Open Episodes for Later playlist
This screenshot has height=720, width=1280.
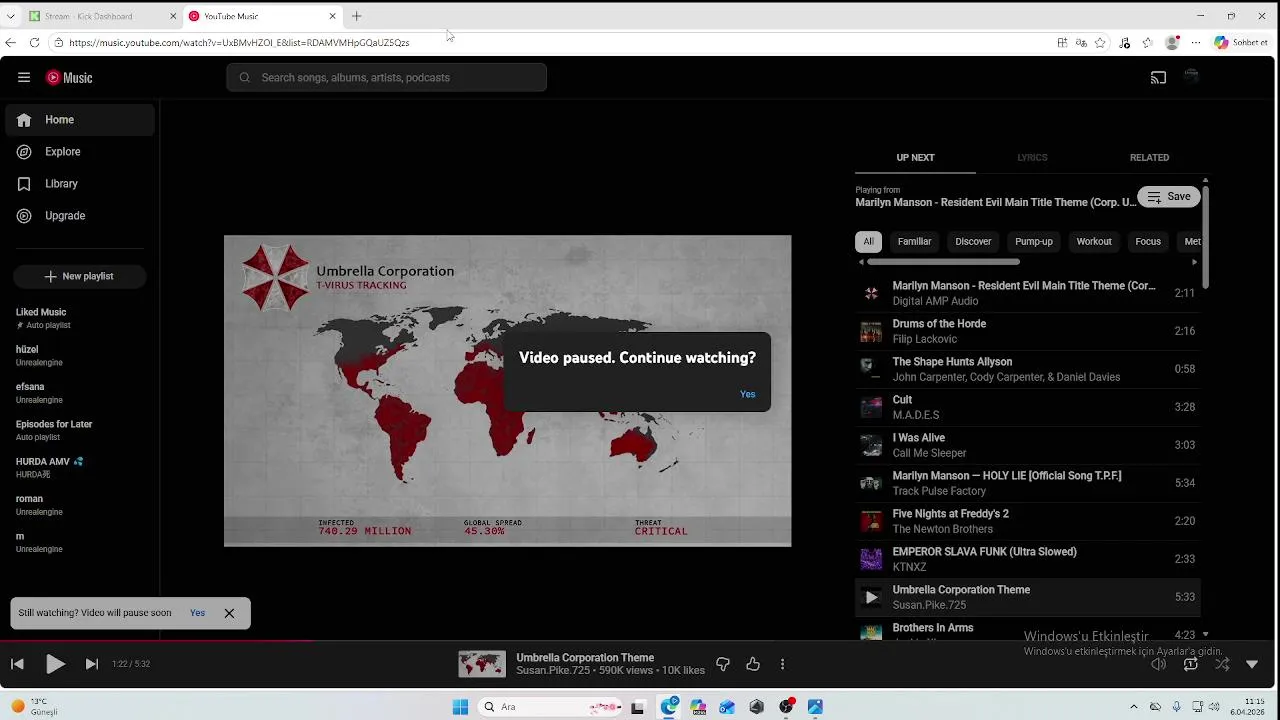[80, 430]
